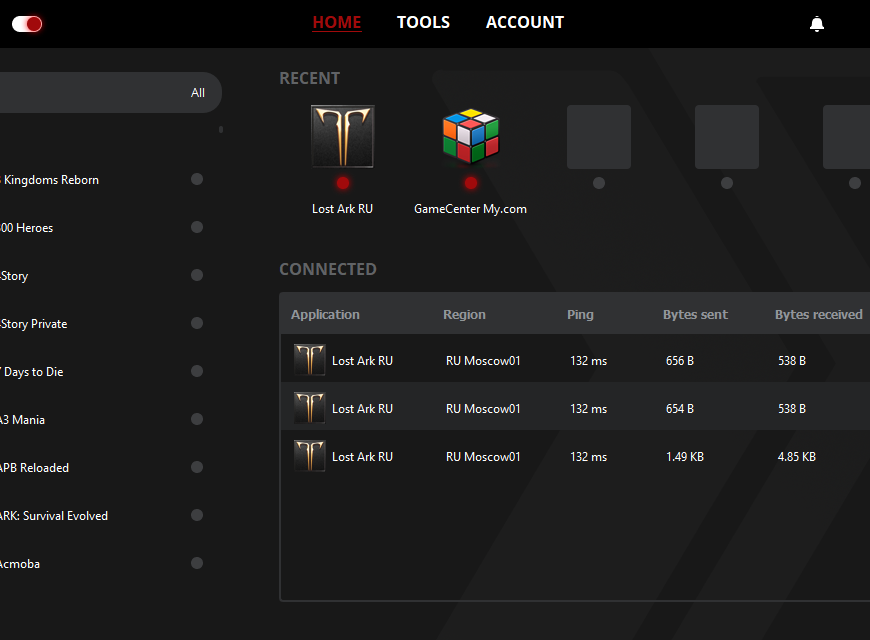Click the Bytes sent column header
This screenshot has width=870, height=640.
(x=695, y=315)
